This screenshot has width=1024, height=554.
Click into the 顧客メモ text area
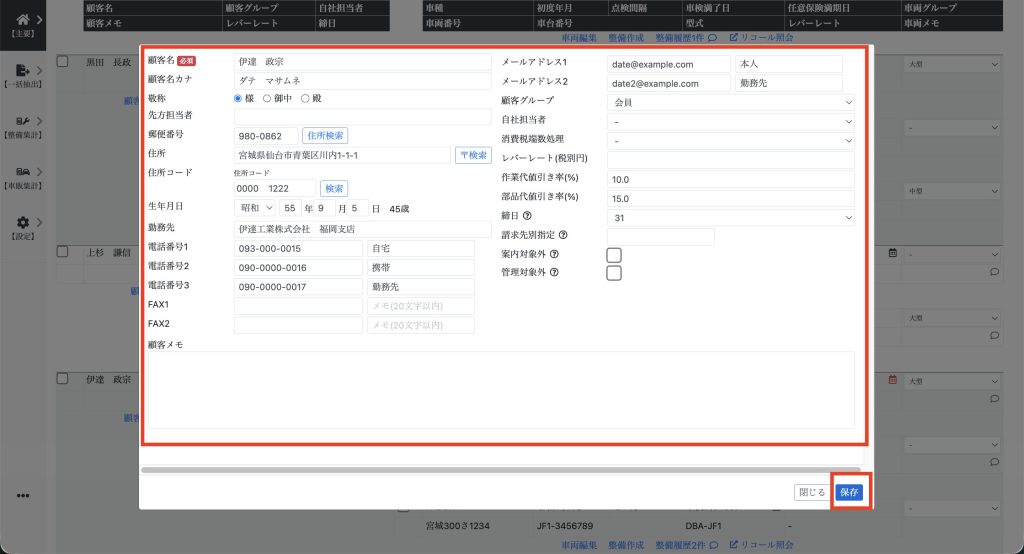point(500,390)
